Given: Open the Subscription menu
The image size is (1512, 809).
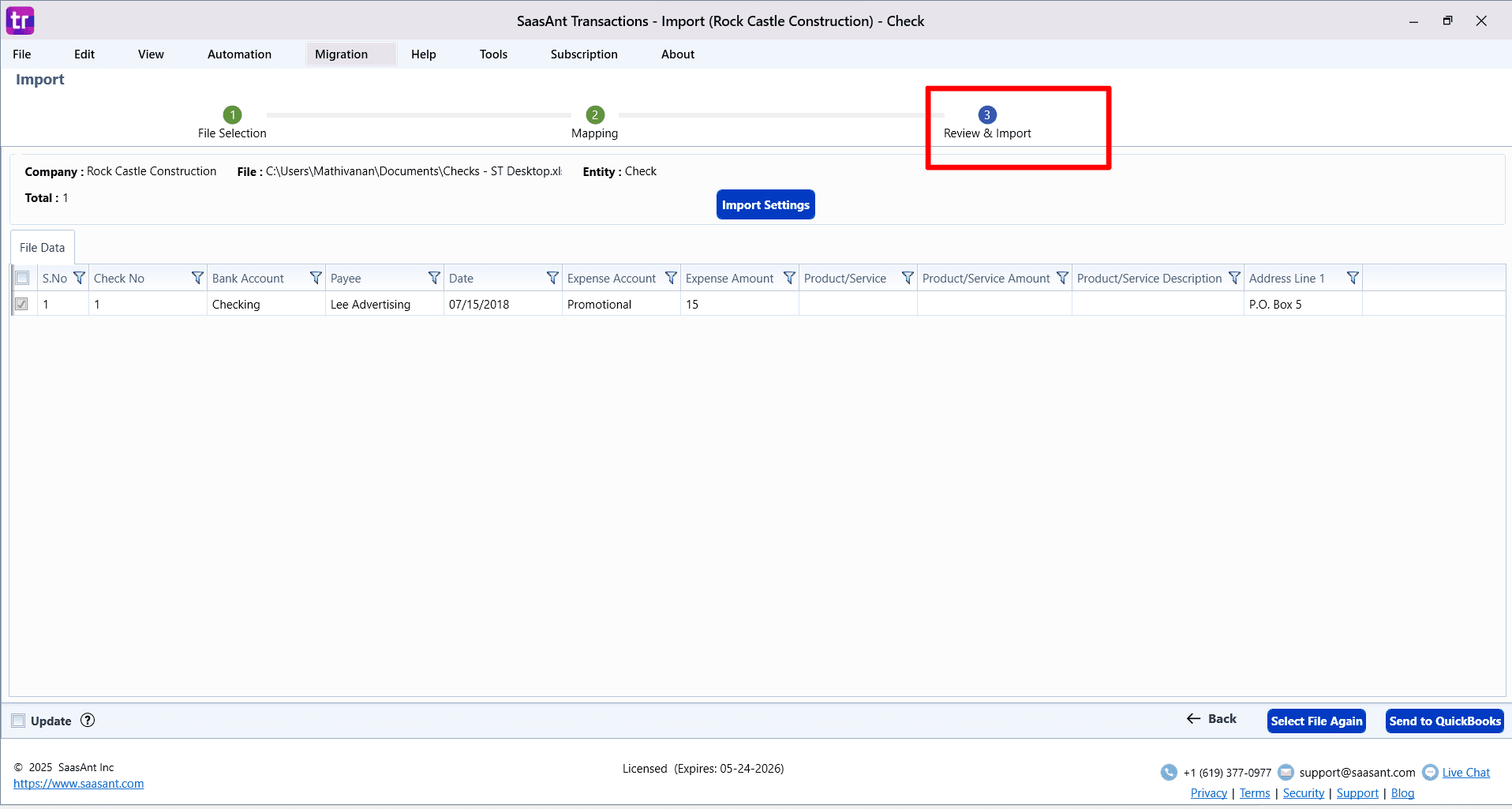Looking at the screenshot, I should (584, 54).
